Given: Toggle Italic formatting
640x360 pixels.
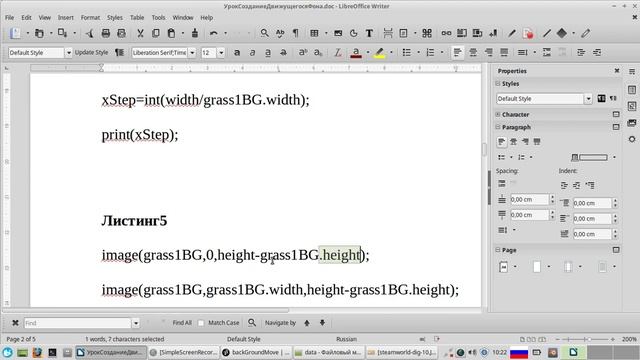Looking at the screenshot, I should (x=252, y=53).
